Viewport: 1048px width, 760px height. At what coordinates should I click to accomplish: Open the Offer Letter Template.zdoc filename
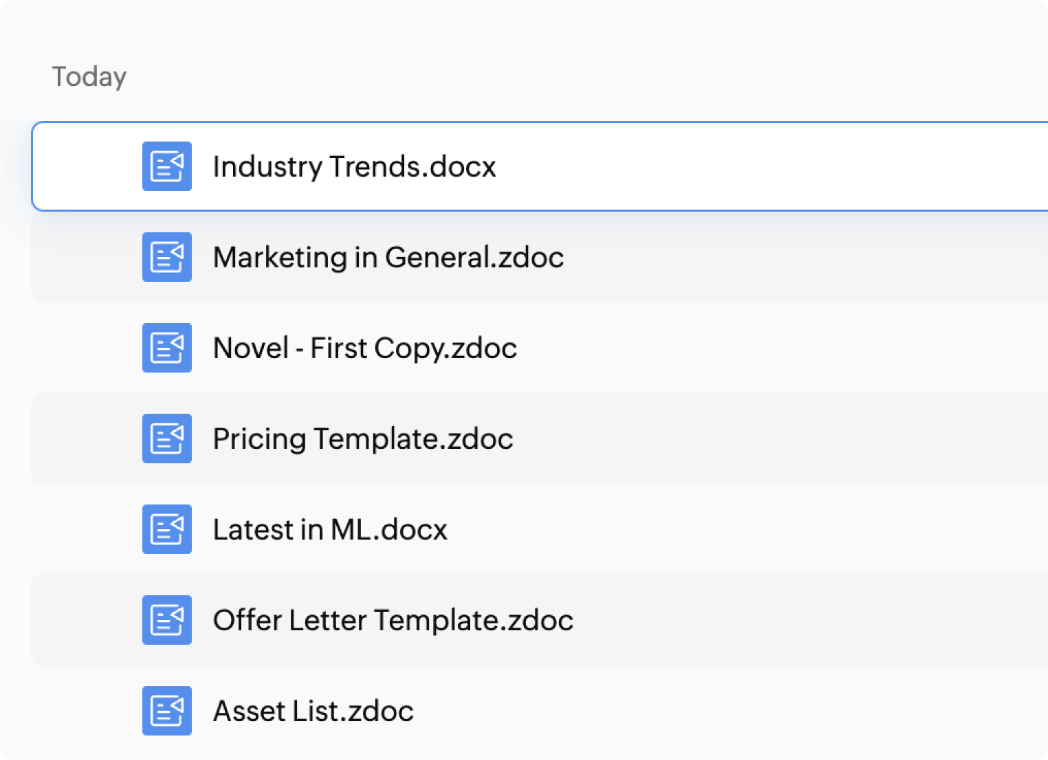click(x=393, y=620)
